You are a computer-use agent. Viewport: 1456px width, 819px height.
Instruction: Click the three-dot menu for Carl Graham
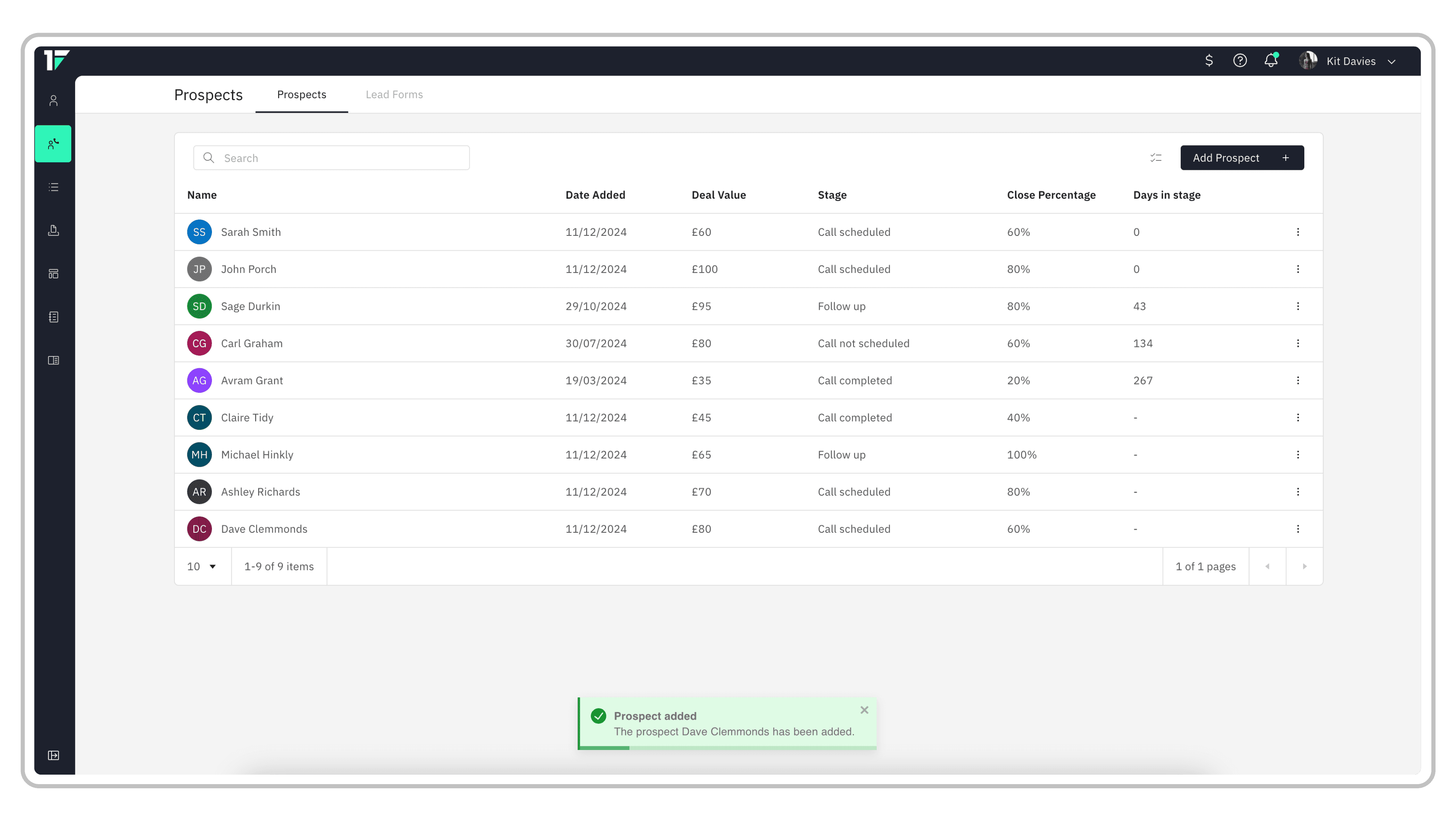(1297, 343)
